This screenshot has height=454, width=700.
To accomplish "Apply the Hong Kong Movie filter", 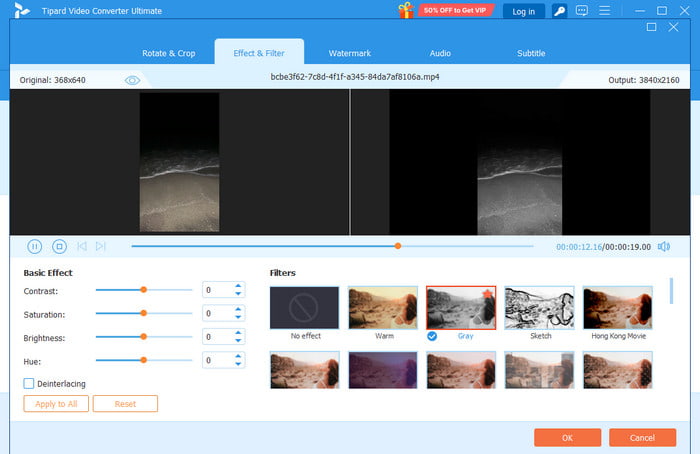I will 618,308.
